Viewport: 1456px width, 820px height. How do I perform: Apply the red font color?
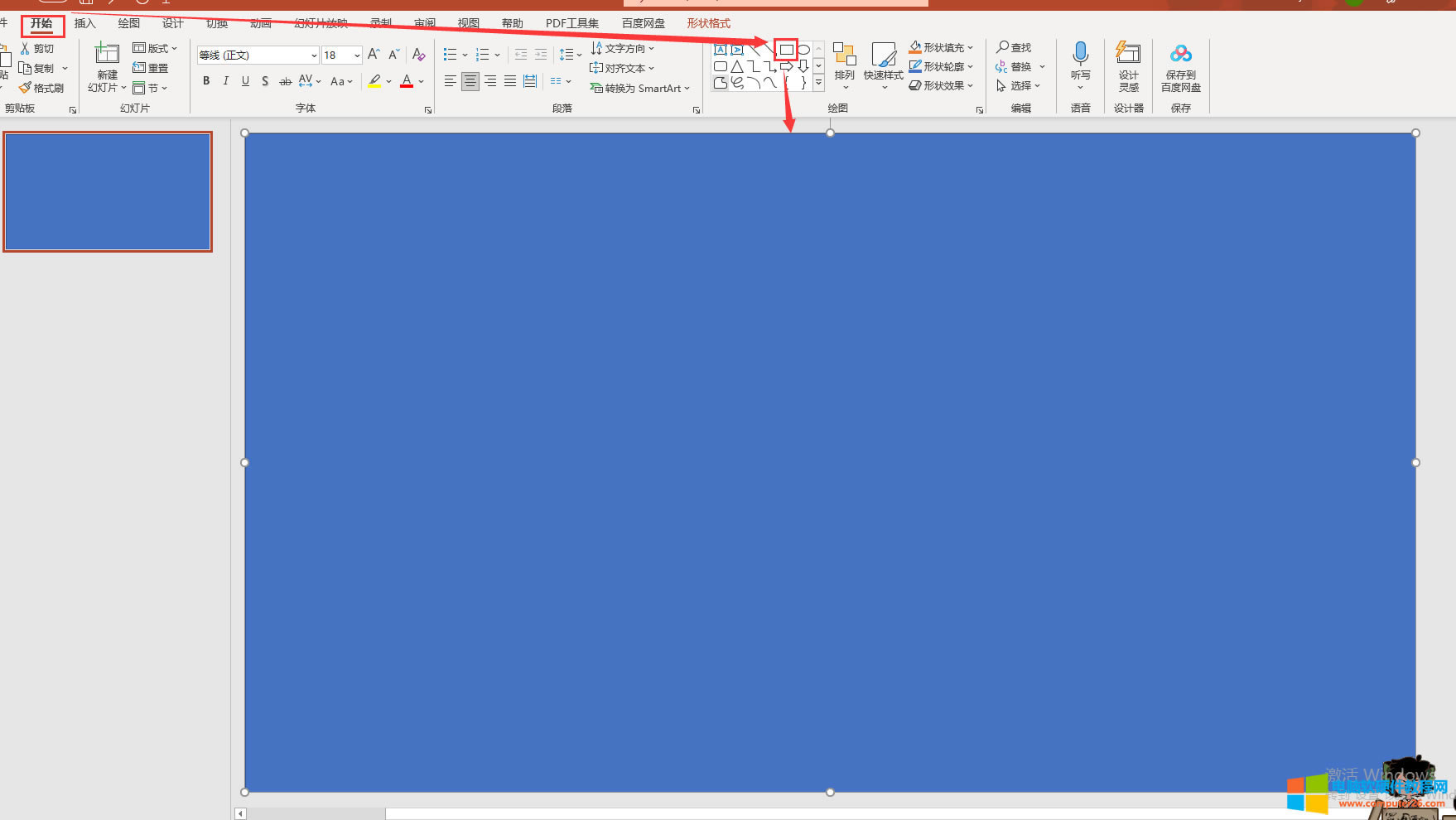pyautogui.click(x=407, y=81)
